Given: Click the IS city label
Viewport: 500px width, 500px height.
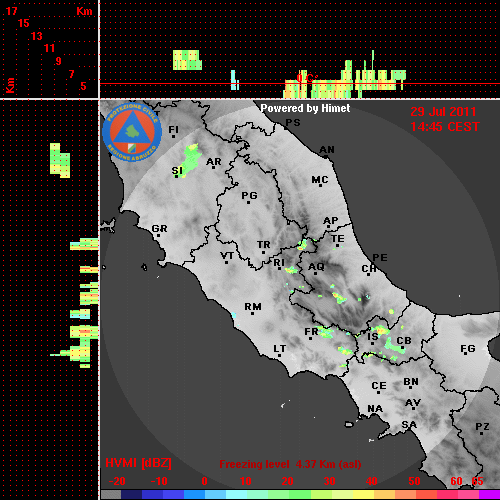Looking at the screenshot, I should (372, 337).
